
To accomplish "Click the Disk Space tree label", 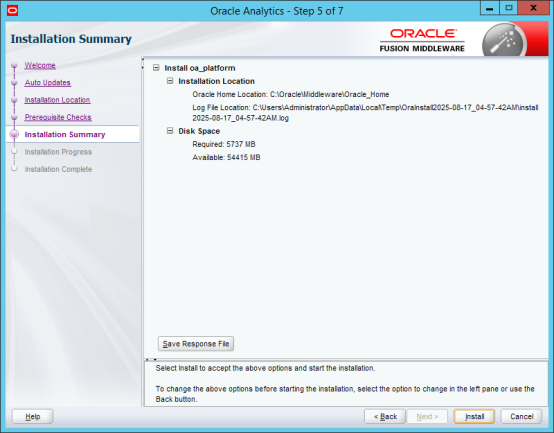I will (x=199, y=131).
